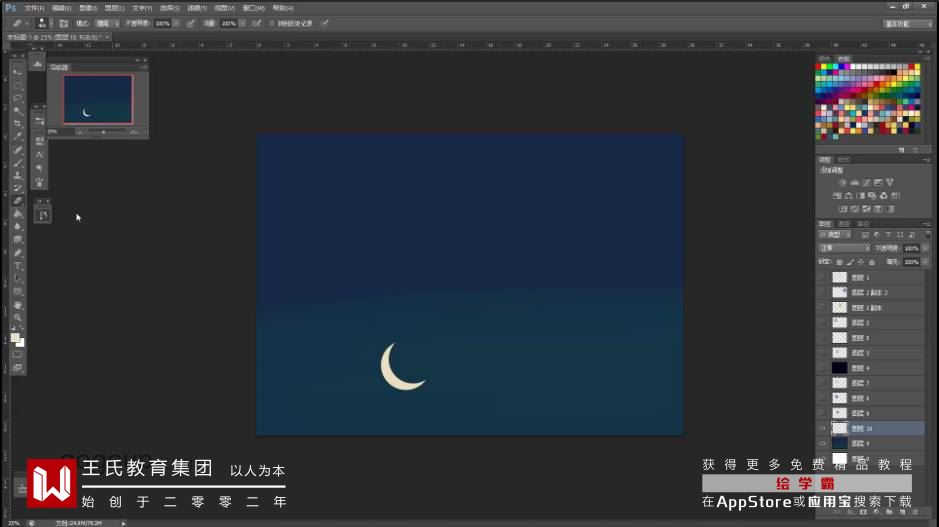The height and width of the screenshot is (527, 939).
Task: Hide layer 图层 10 via eye icon
Action: tap(822, 428)
